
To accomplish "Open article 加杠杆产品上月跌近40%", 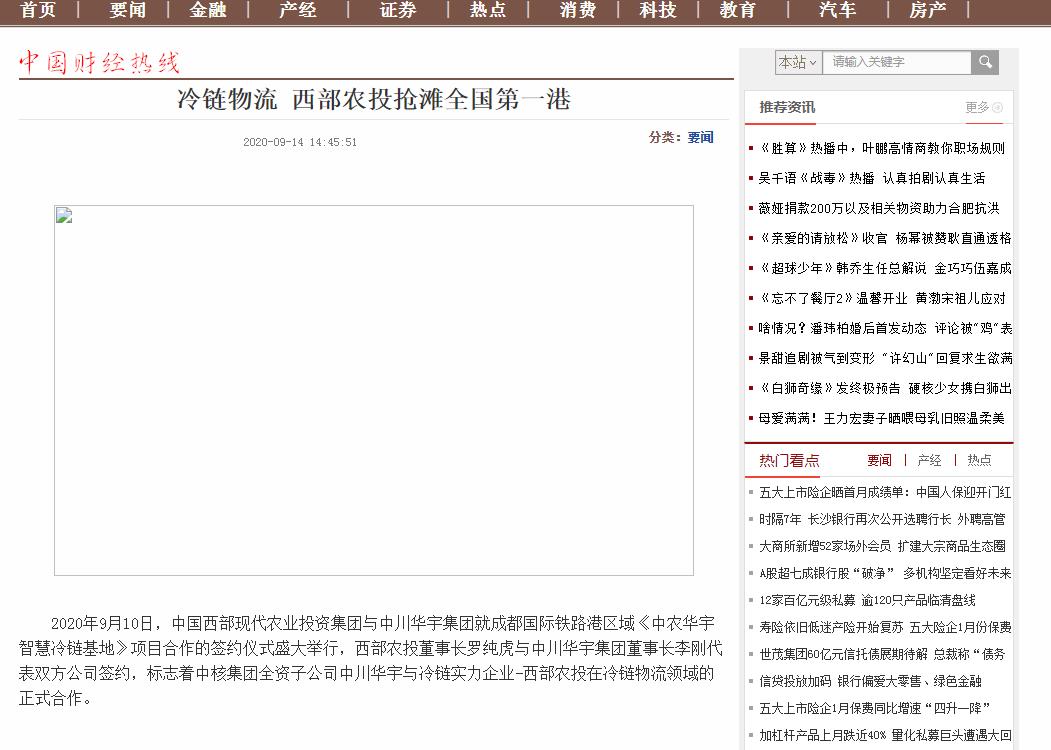I will 885,735.
